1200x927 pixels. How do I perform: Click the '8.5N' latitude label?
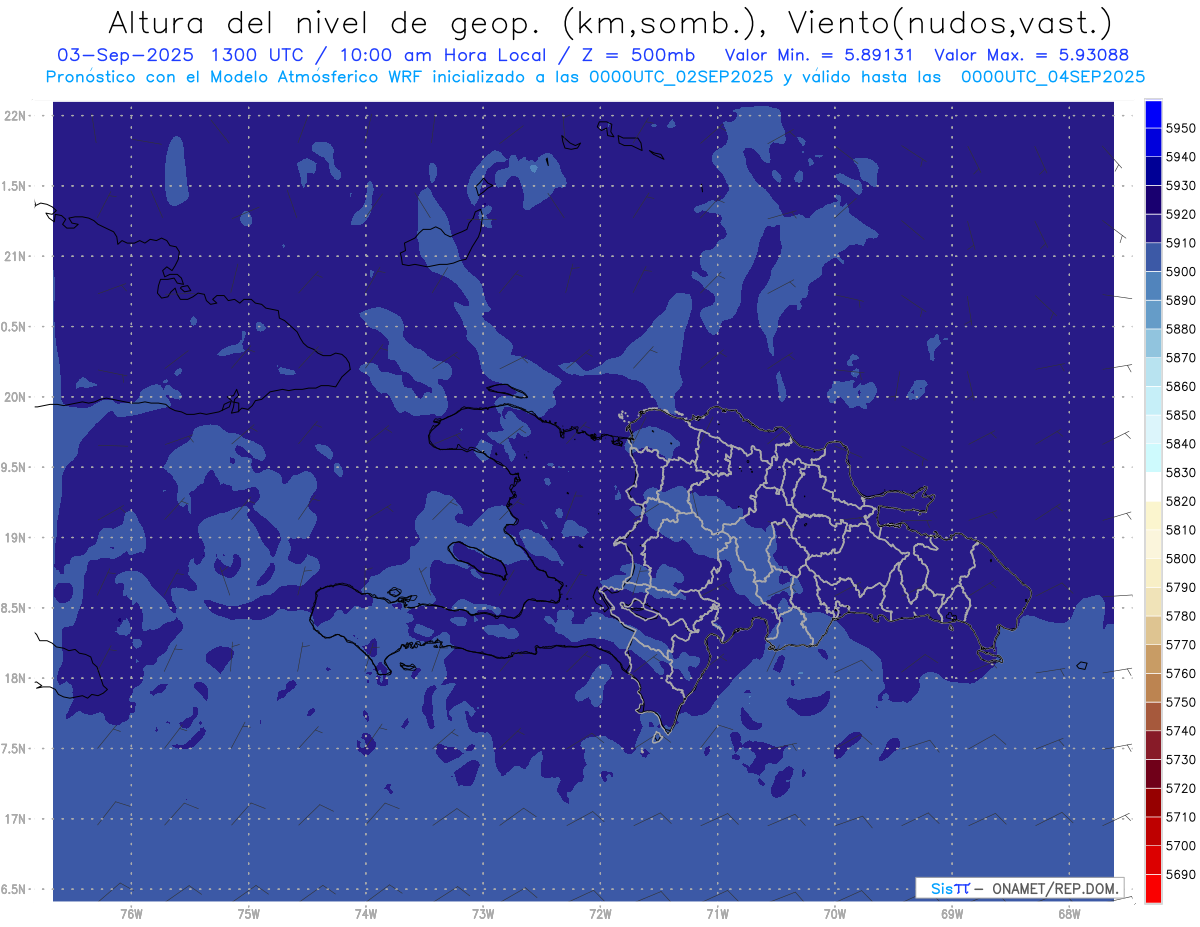15,608
